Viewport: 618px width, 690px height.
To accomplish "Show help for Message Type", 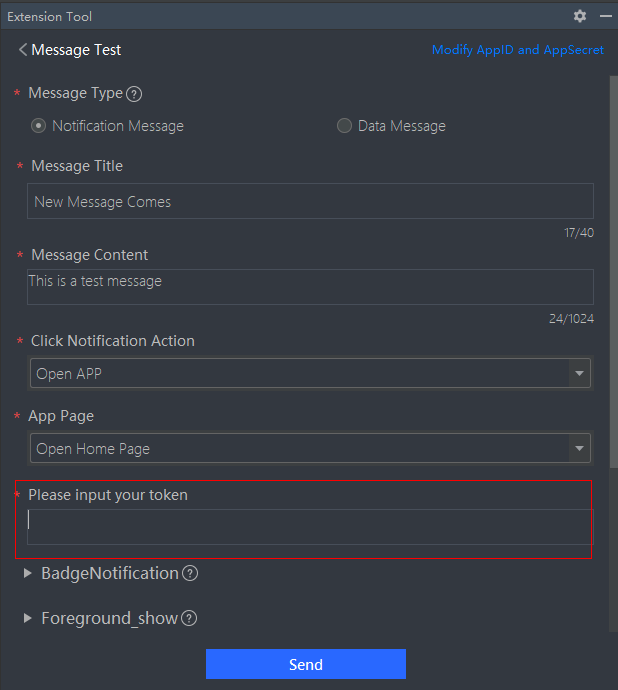I will point(134,94).
